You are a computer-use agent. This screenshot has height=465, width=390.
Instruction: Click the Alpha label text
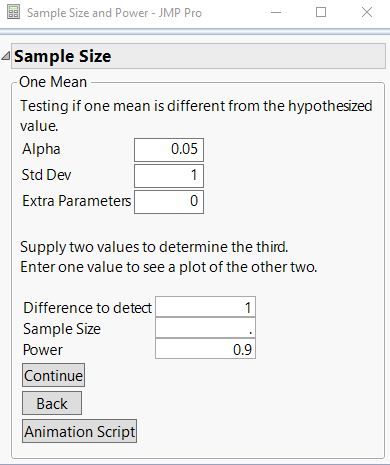41,149
